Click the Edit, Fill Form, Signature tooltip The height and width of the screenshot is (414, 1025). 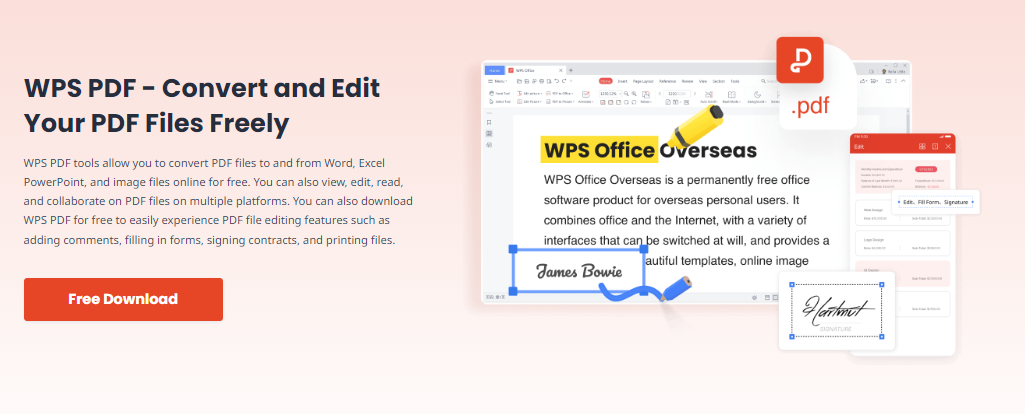pyautogui.click(x=935, y=202)
